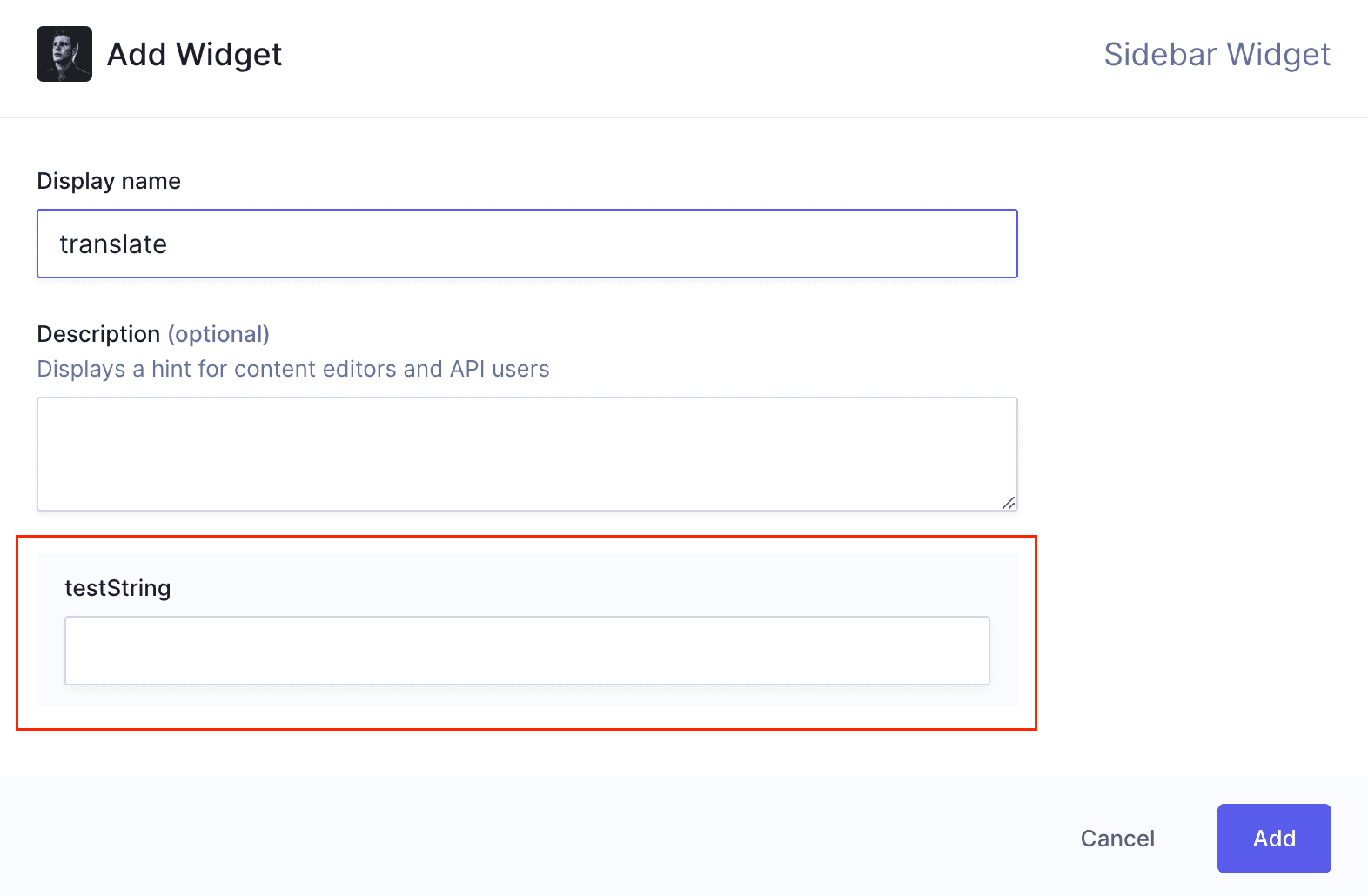Click the Display name label
This screenshot has width=1368, height=896.
(109, 181)
